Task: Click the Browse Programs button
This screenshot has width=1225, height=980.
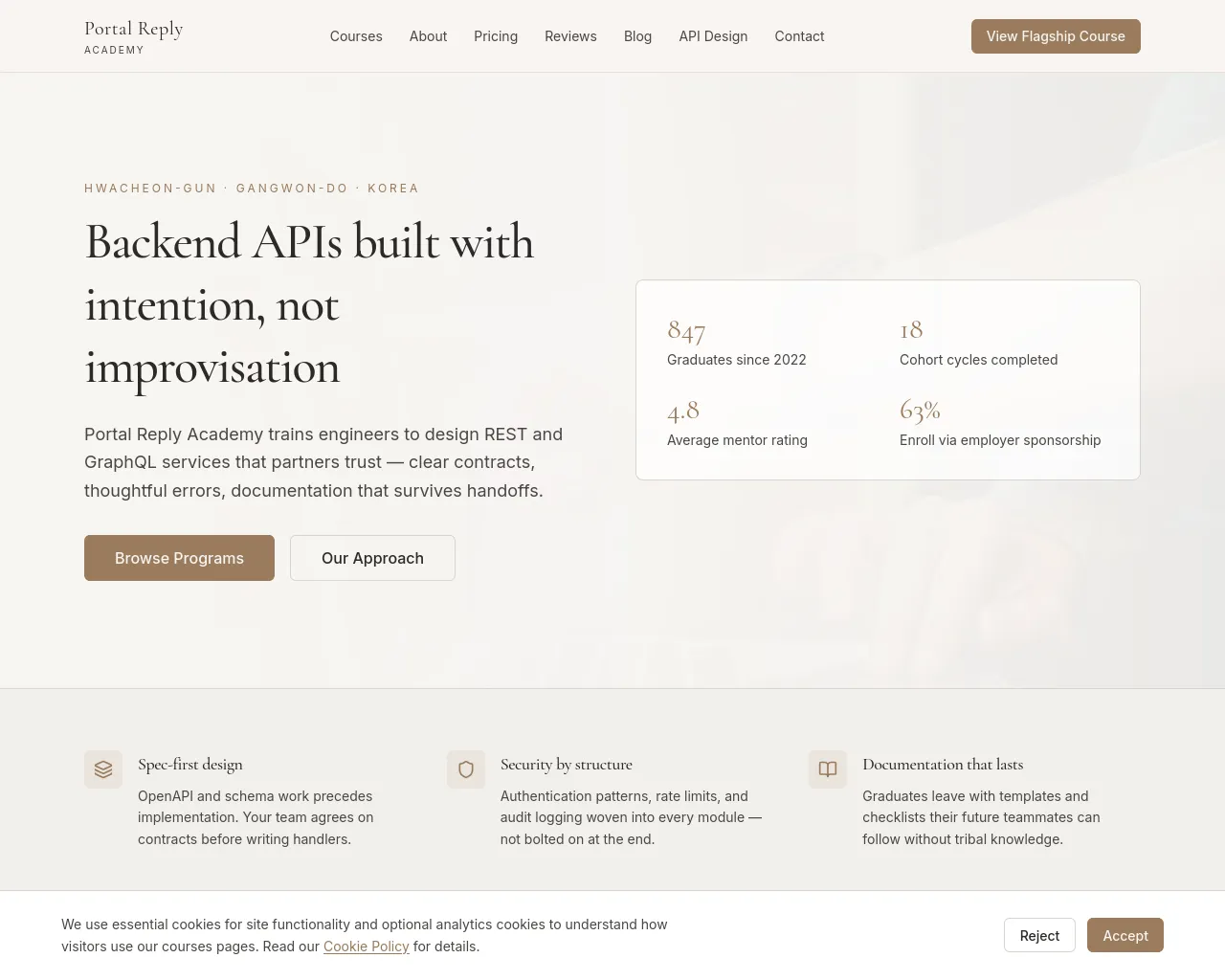Action: (x=179, y=558)
